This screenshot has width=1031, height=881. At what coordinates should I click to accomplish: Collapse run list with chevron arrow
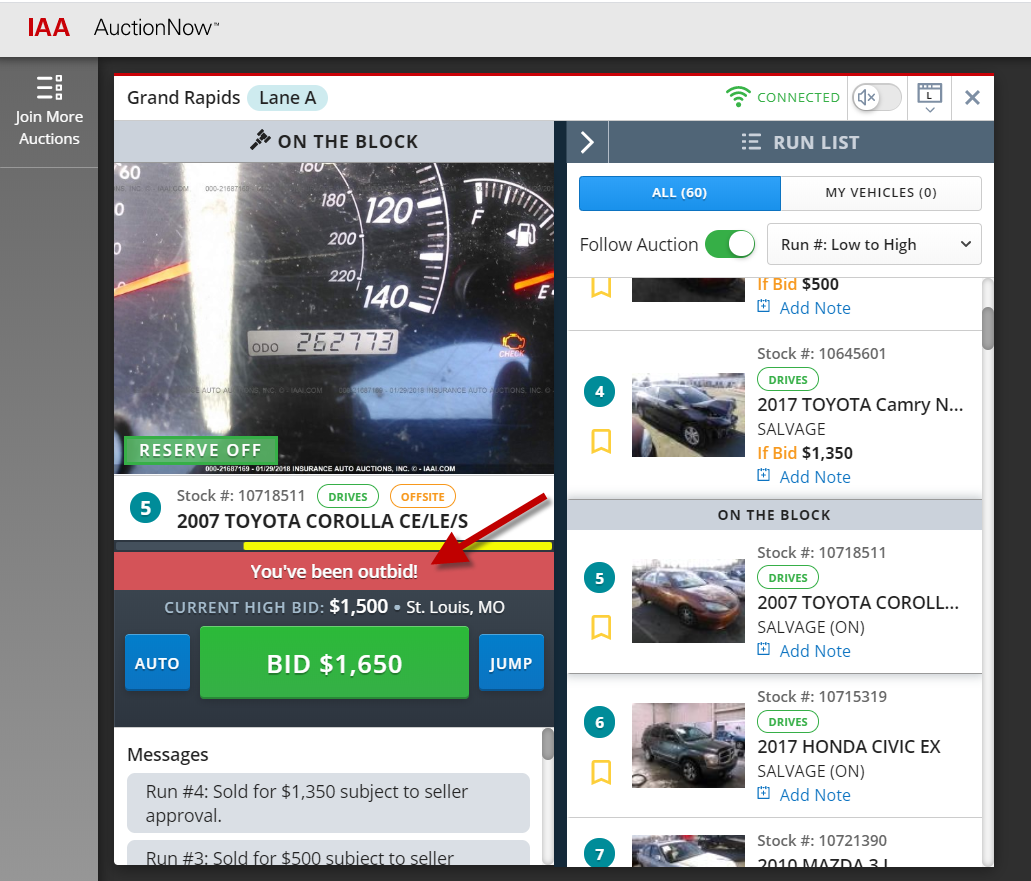click(587, 142)
